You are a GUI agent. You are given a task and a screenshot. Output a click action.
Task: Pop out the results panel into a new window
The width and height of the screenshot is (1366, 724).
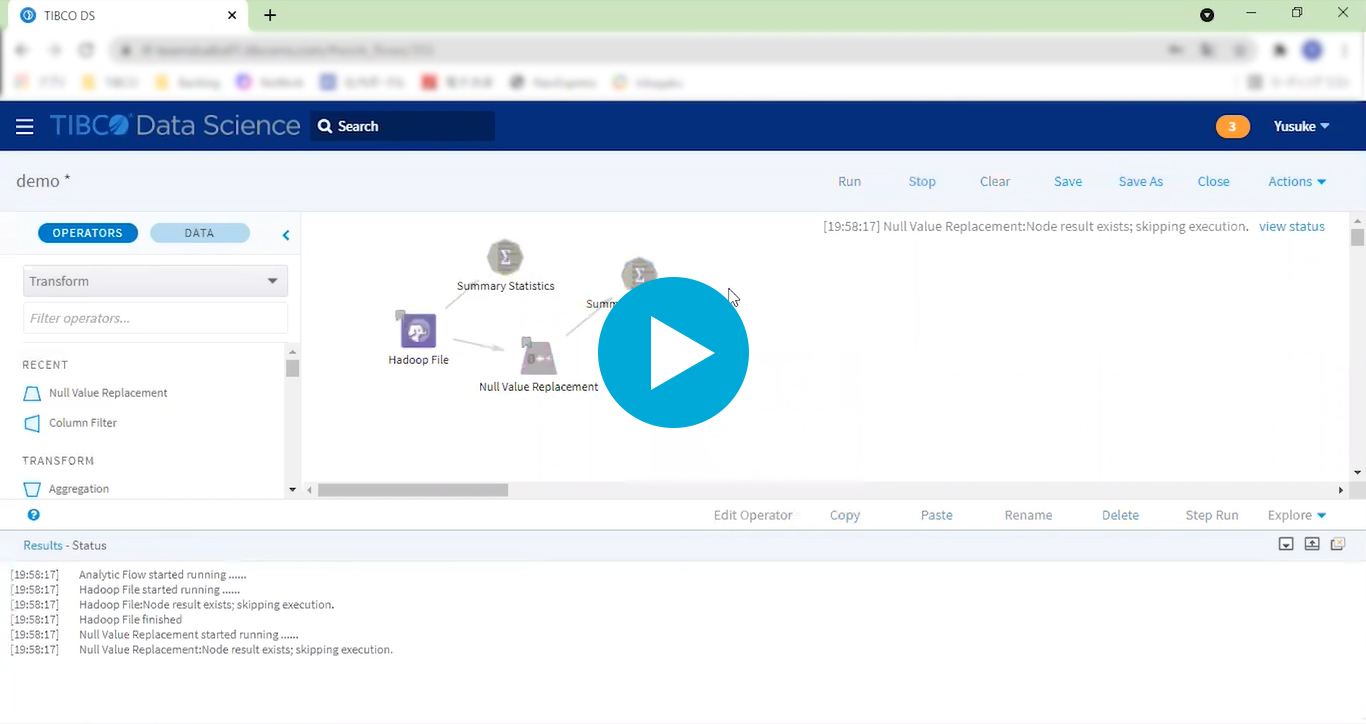1338,544
